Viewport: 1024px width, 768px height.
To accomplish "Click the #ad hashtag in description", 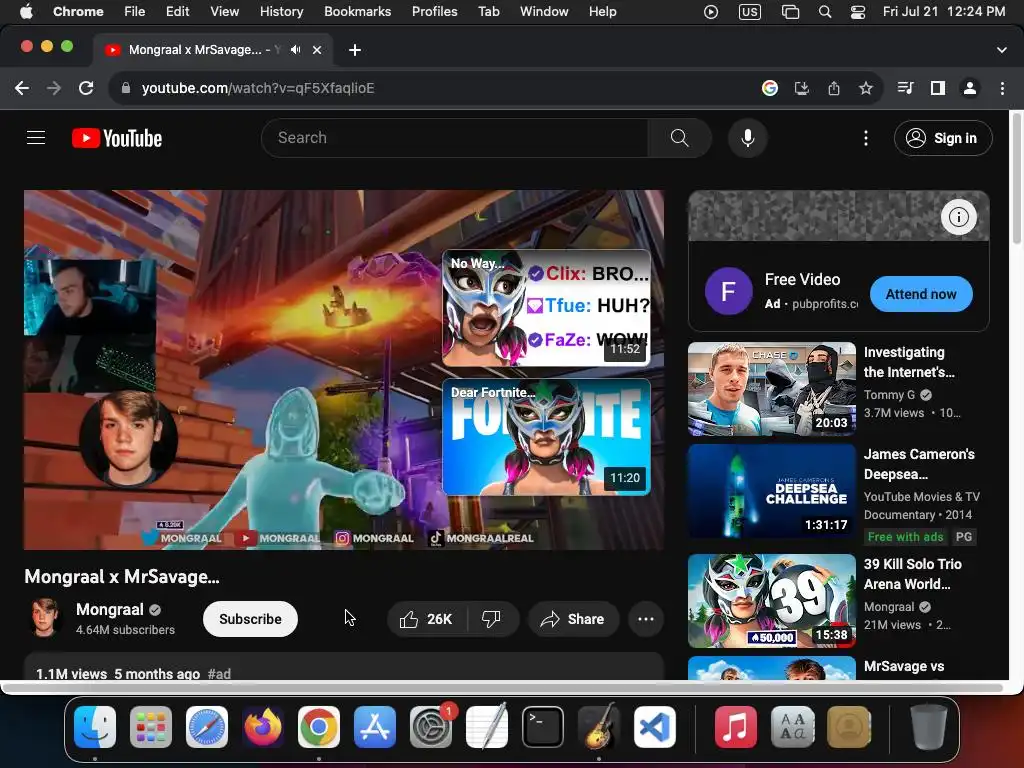I will 219,674.
